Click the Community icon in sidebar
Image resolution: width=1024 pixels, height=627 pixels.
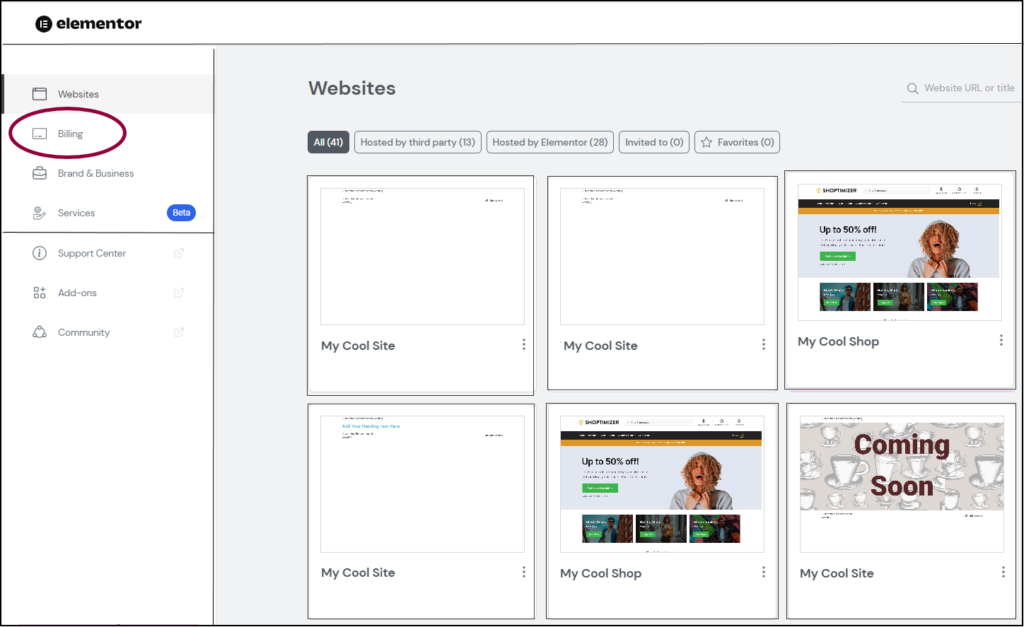click(x=40, y=332)
